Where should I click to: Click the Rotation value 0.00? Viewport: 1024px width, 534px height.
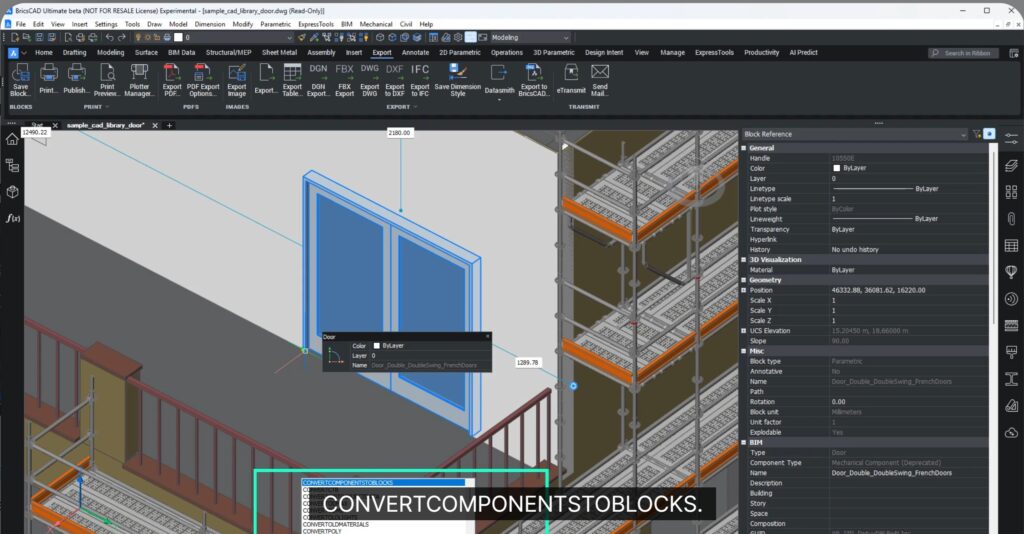point(839,402)
